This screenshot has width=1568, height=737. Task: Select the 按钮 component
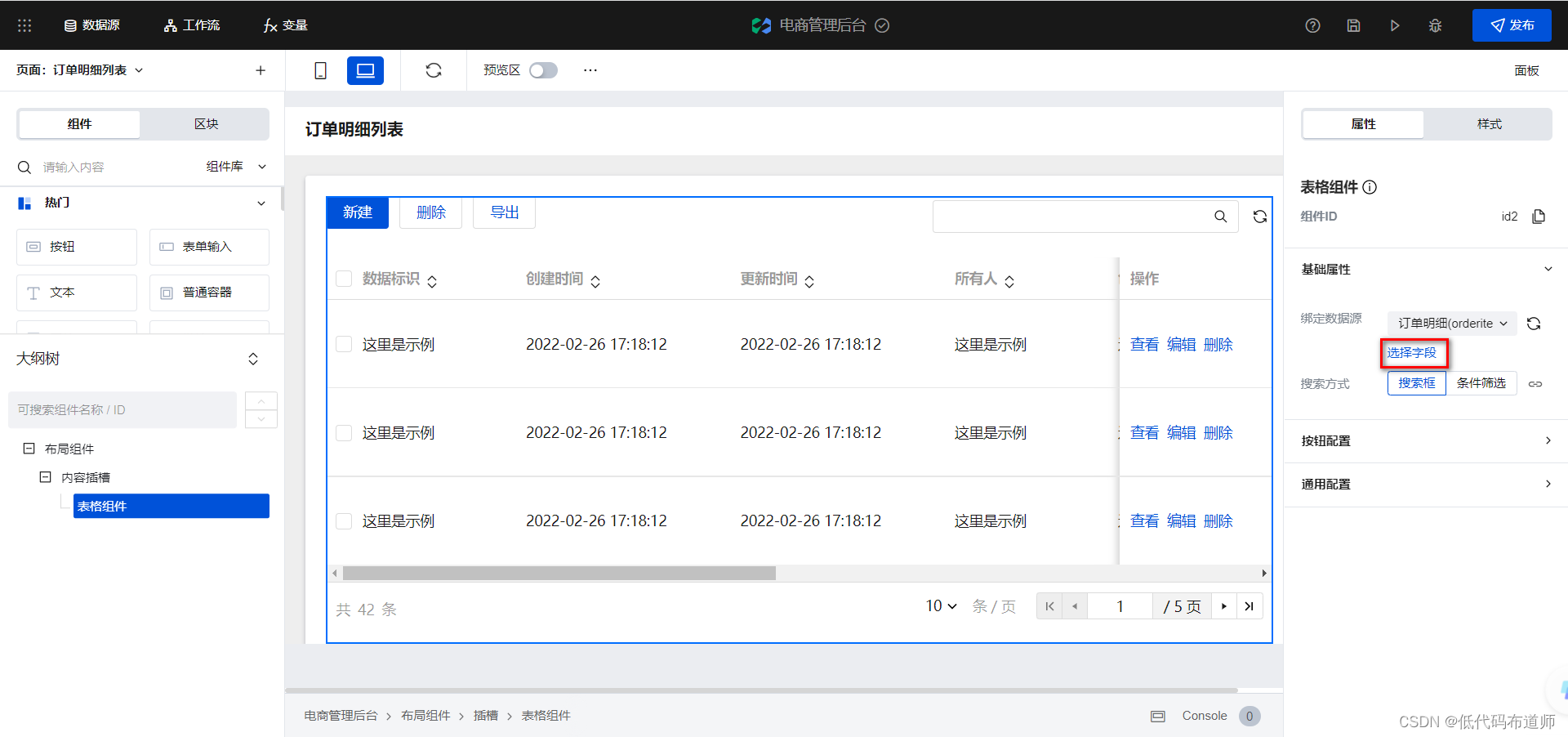pyautogui.click(x=77, y=247)
